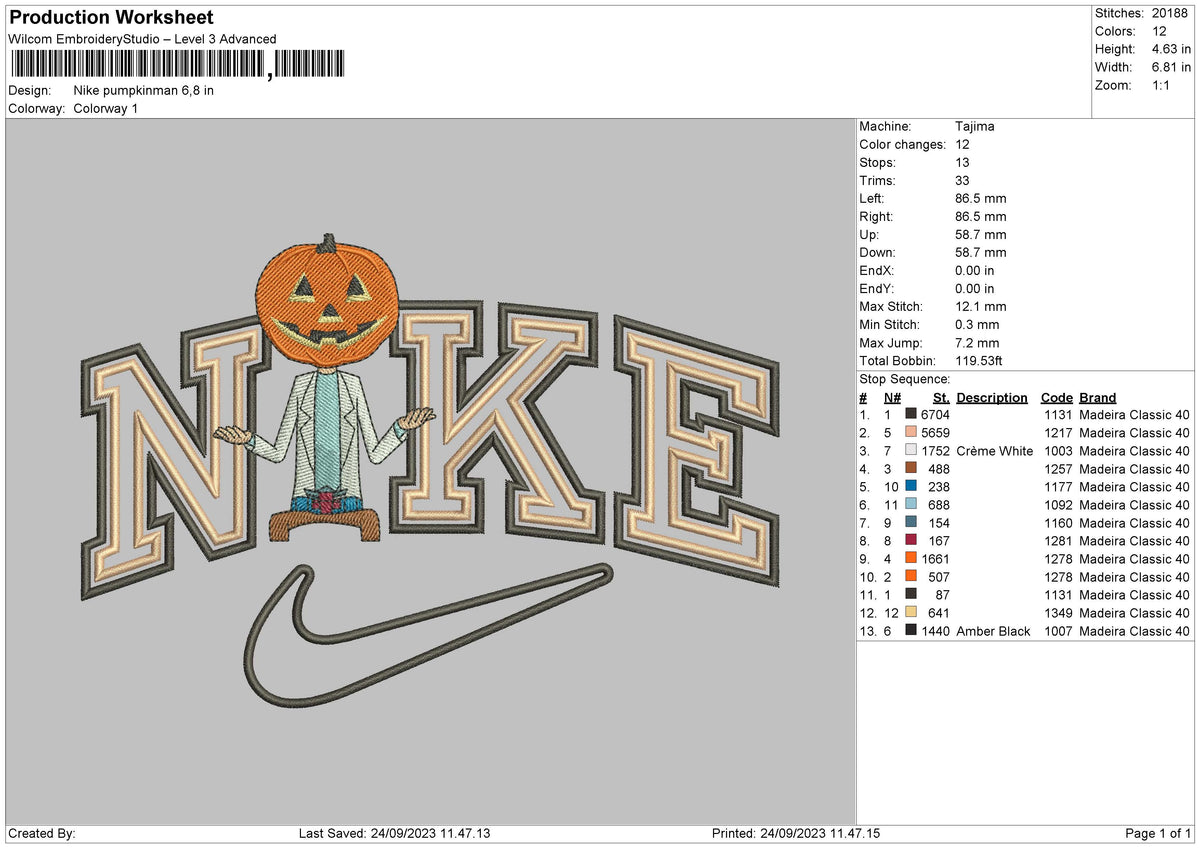This screenshot has height=848, width=1200.
Task: Select the 'EndY:' label
Action: (877, 288)
